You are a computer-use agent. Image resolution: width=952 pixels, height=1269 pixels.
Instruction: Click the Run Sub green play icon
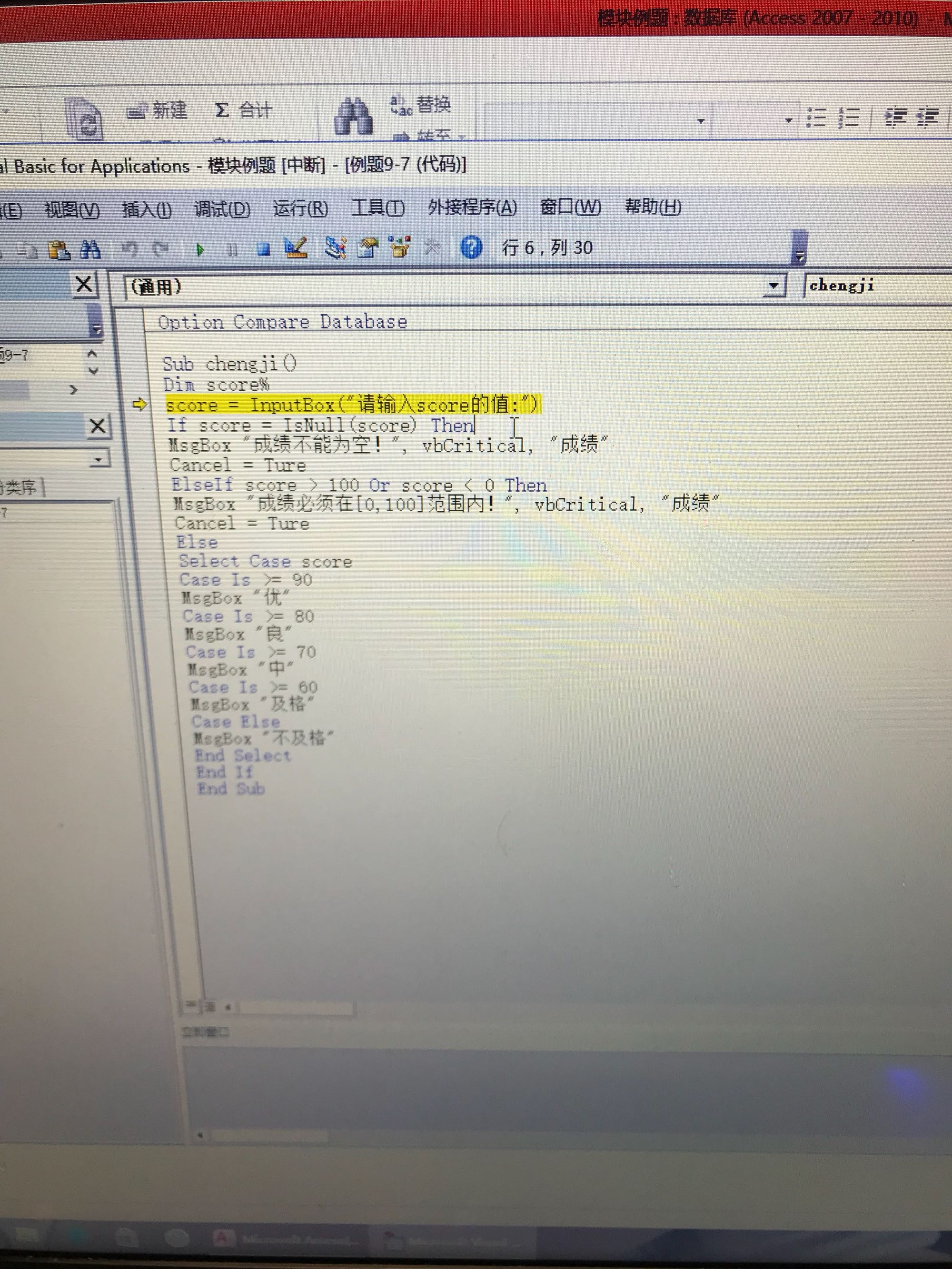tap(200, 249)
